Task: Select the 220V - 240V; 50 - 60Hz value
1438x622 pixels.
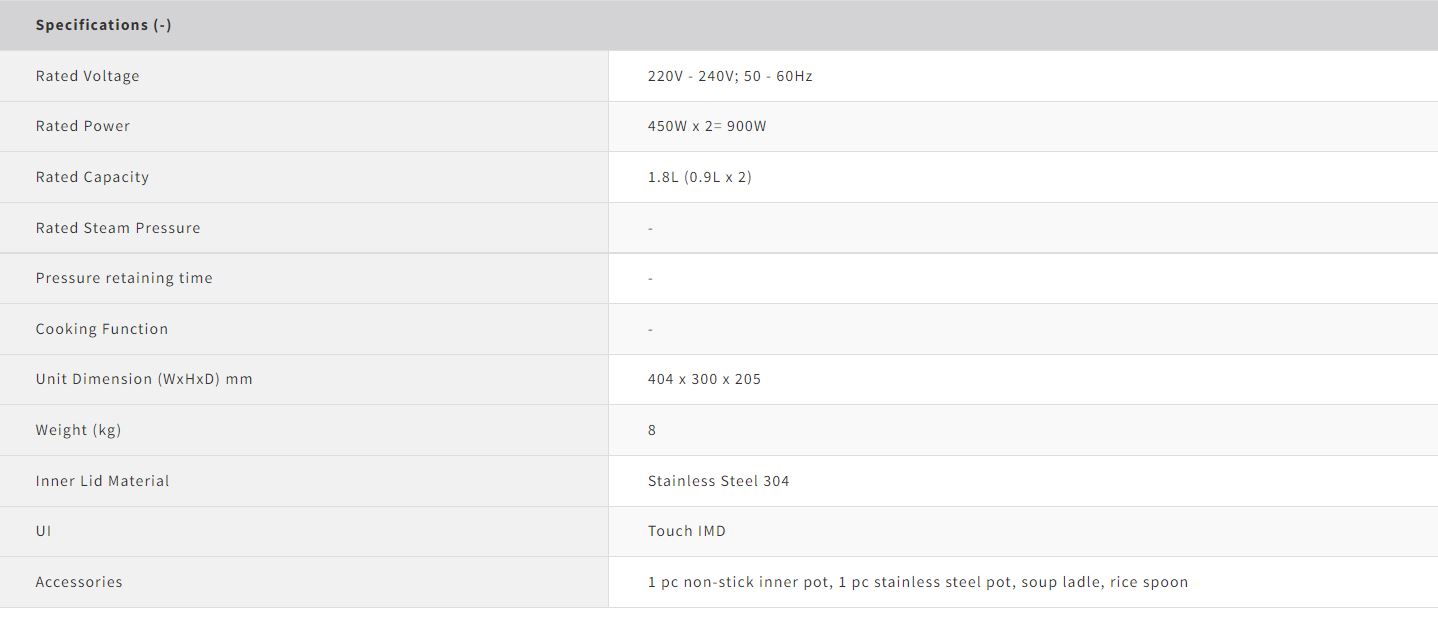Action: click(x=730, y=76)
